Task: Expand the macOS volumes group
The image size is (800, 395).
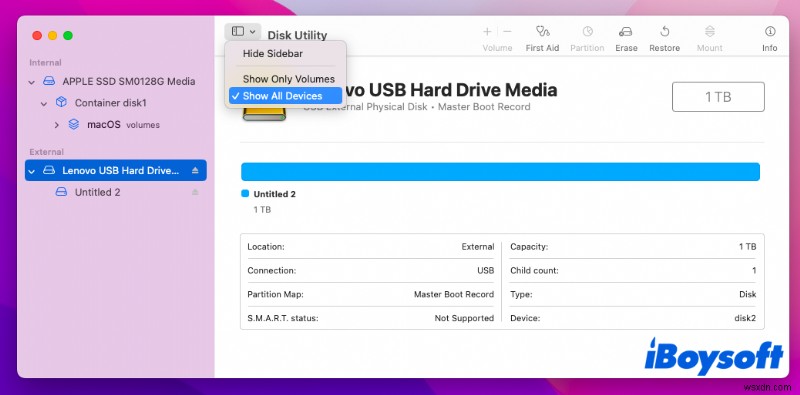Action: [x=57, y=125]
